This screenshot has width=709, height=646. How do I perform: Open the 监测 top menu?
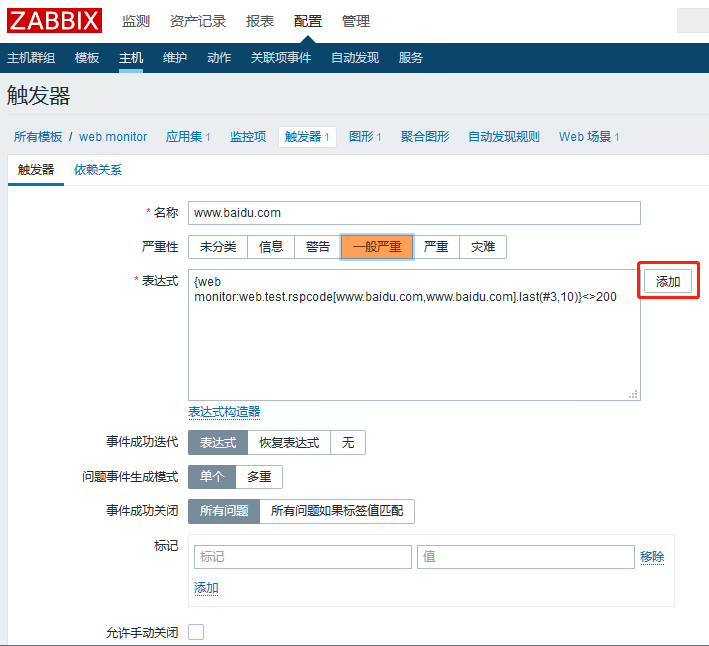136,21
